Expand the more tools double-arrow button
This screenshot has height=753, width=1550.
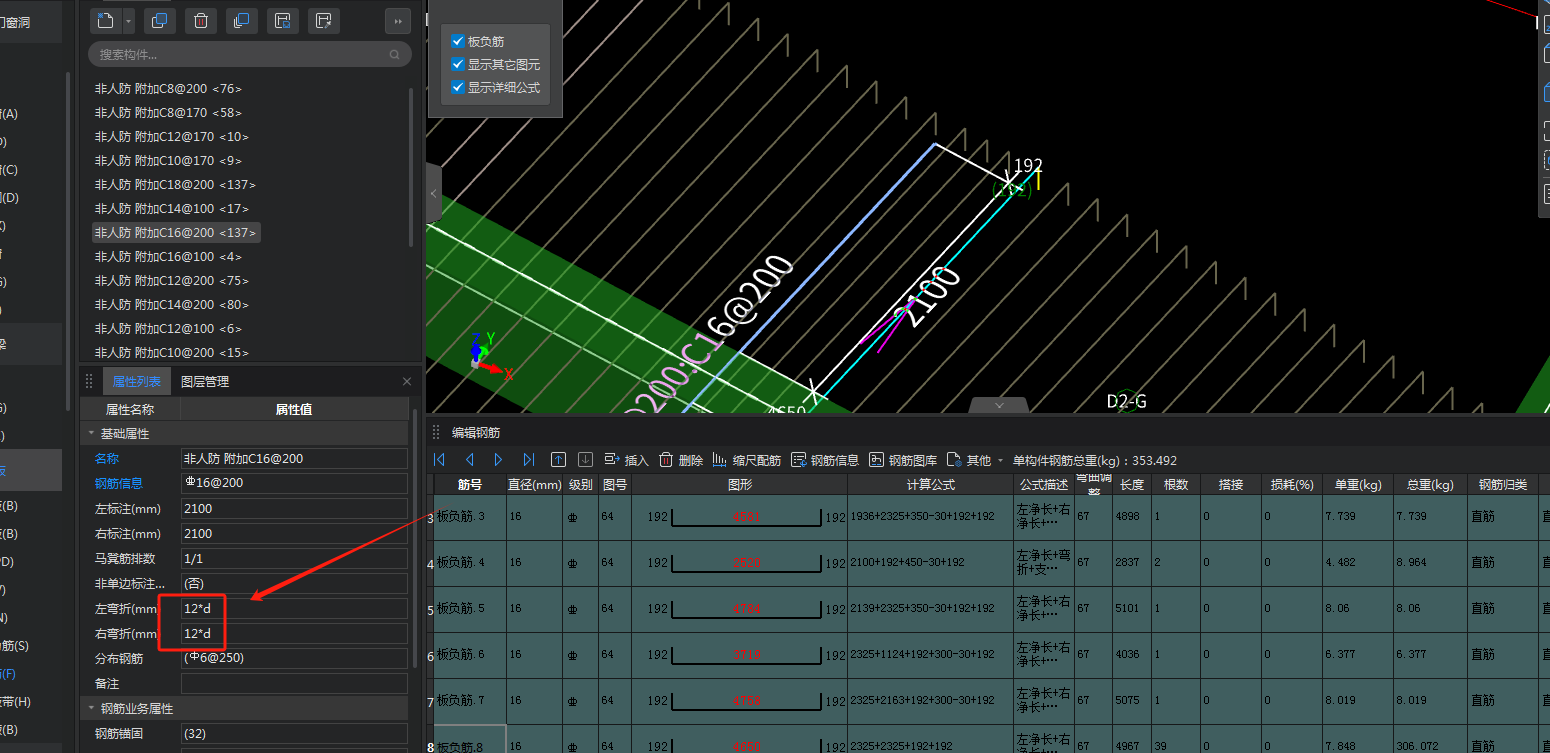pos(397,20)
